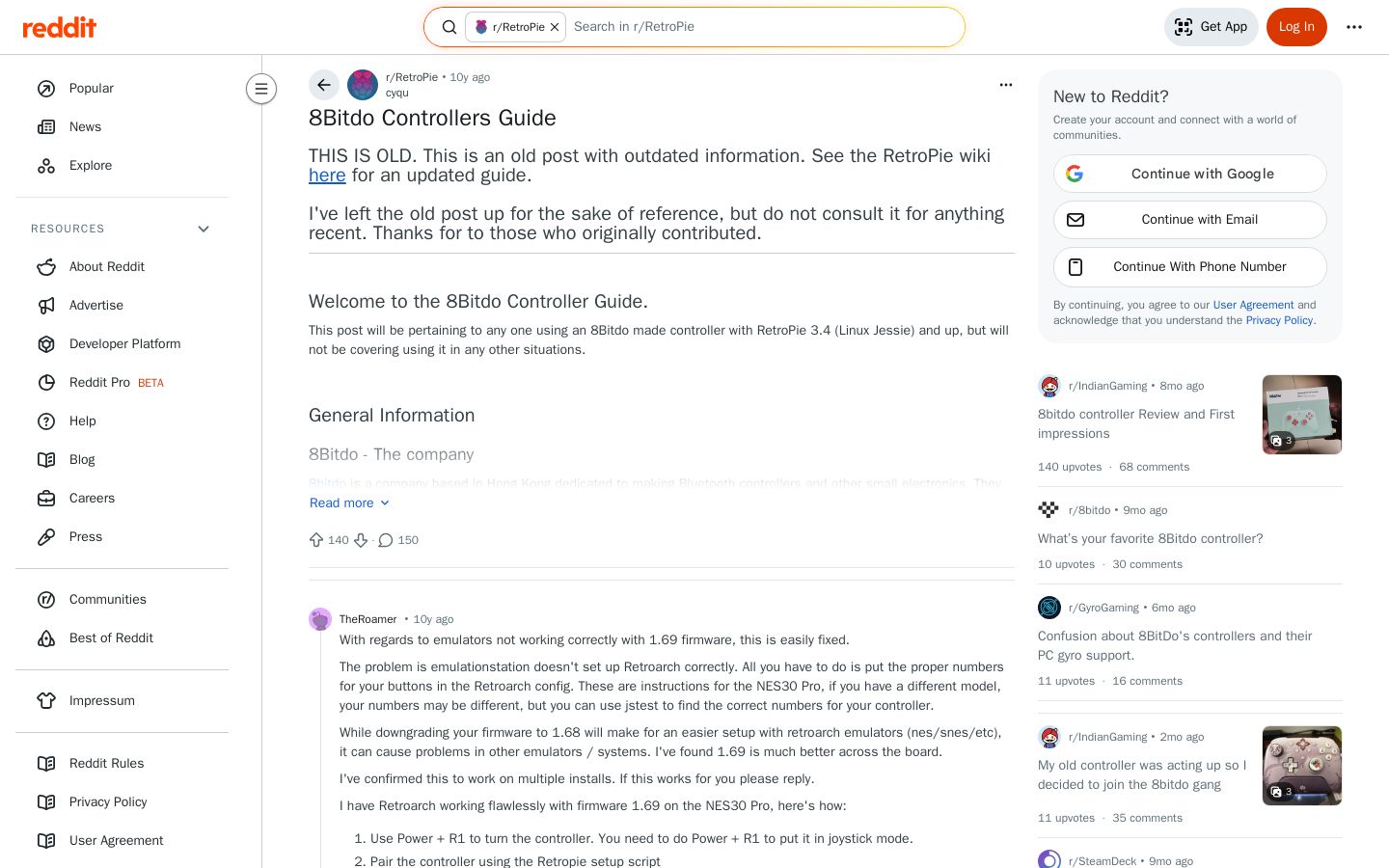Screen dimensions: 1389x868
Task: Continue with Email
Action: [x=1190, y=220]
